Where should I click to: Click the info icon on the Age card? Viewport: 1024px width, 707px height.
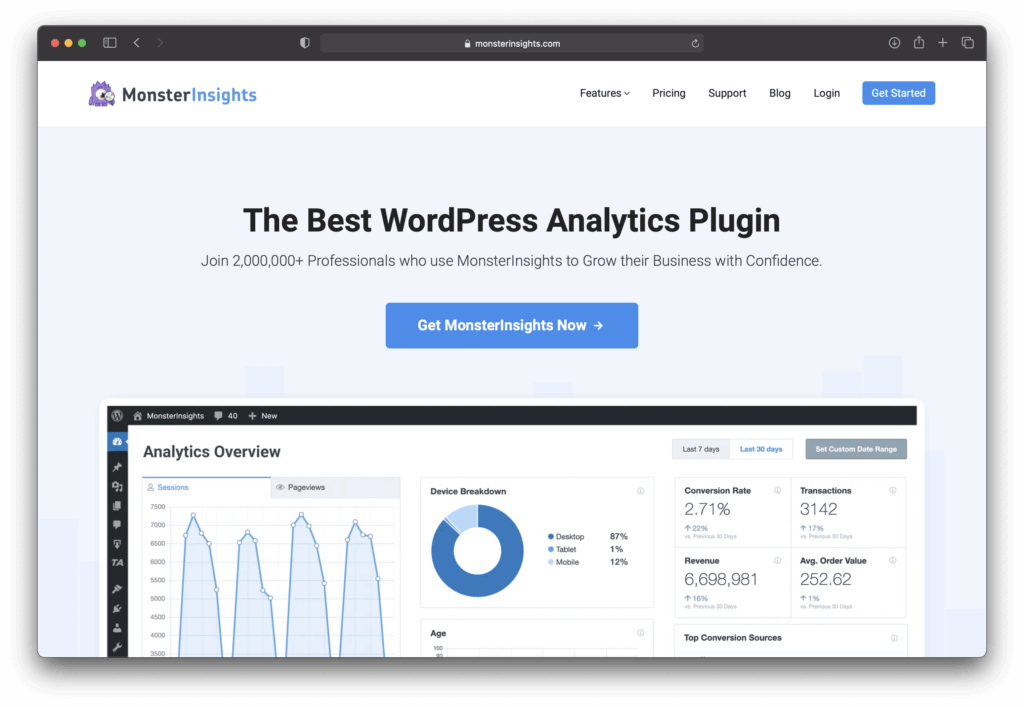(641, 633)
